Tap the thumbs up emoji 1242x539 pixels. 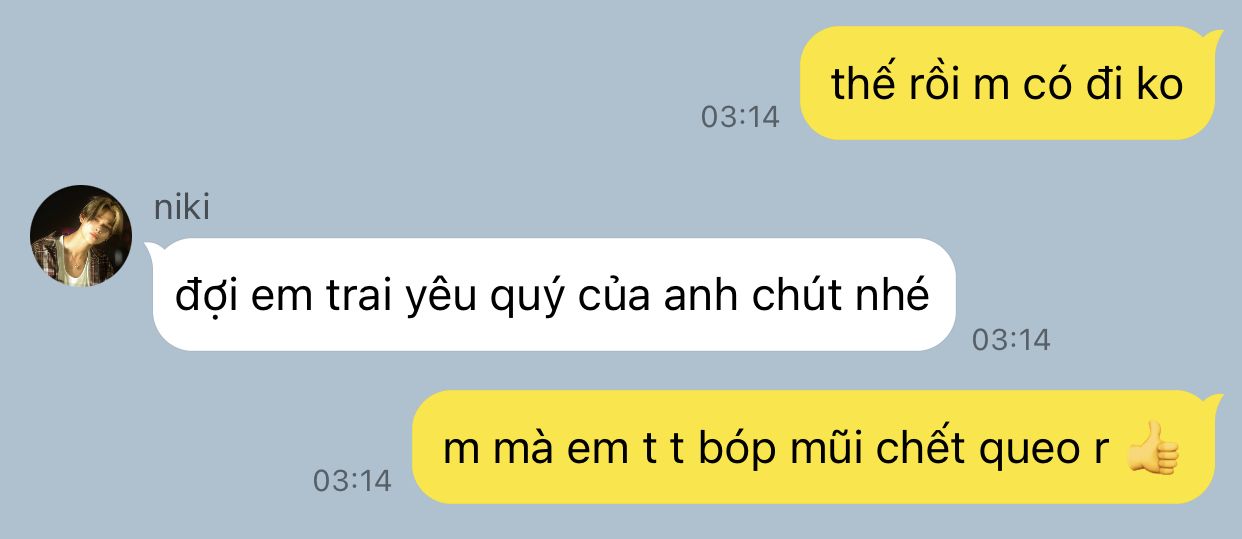(1153, 448)
